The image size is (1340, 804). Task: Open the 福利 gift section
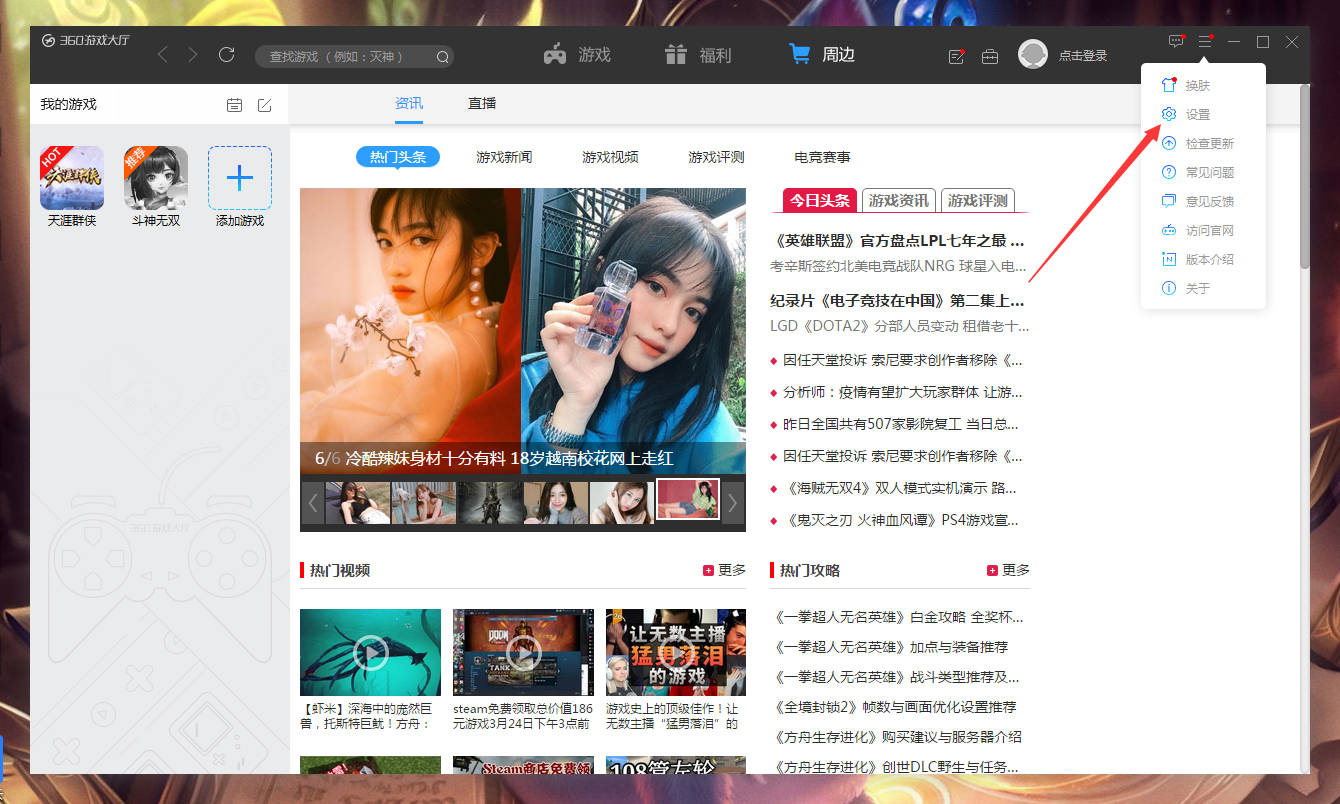697,54
